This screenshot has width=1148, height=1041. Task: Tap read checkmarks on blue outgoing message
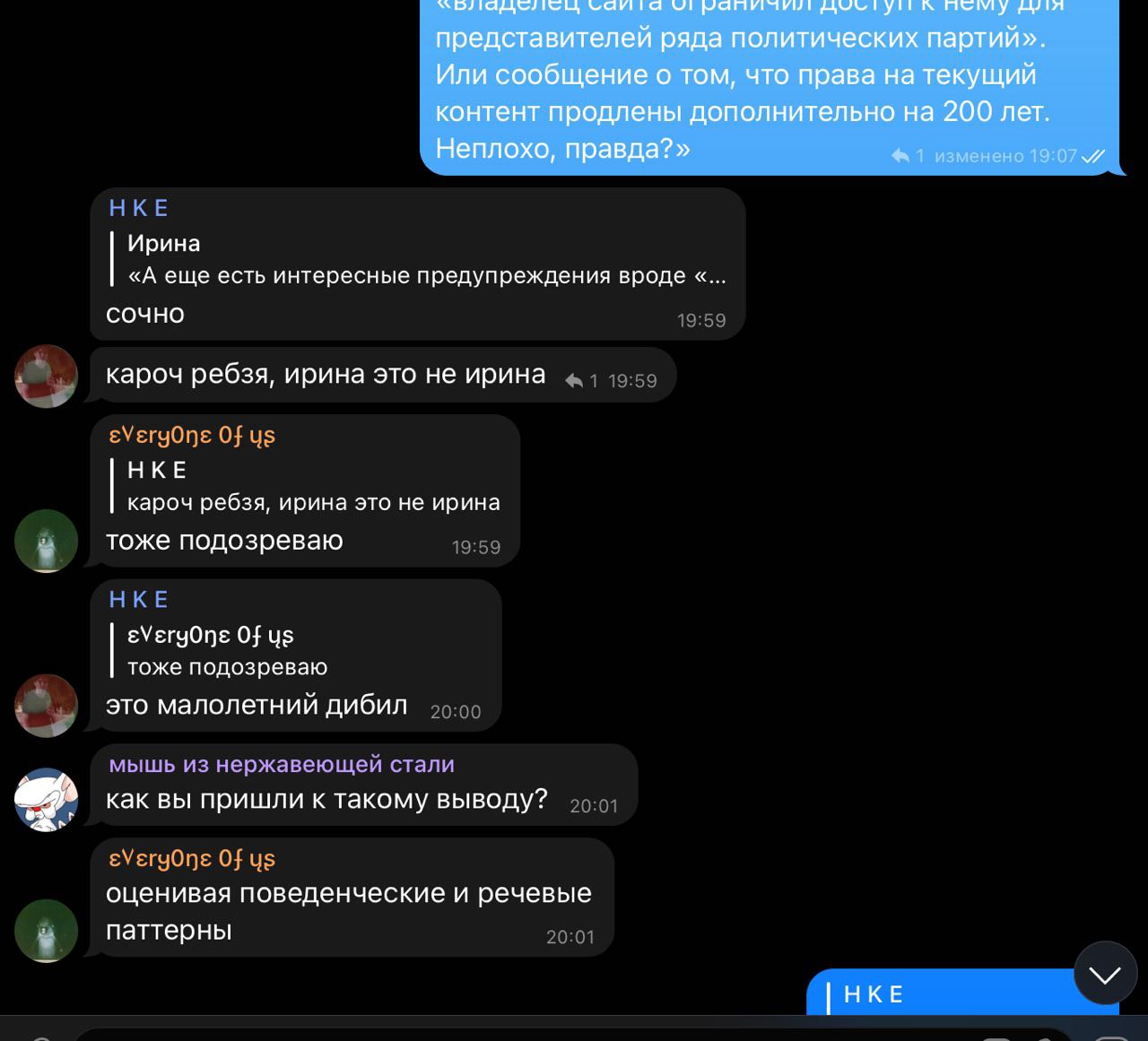(1093, 156)
